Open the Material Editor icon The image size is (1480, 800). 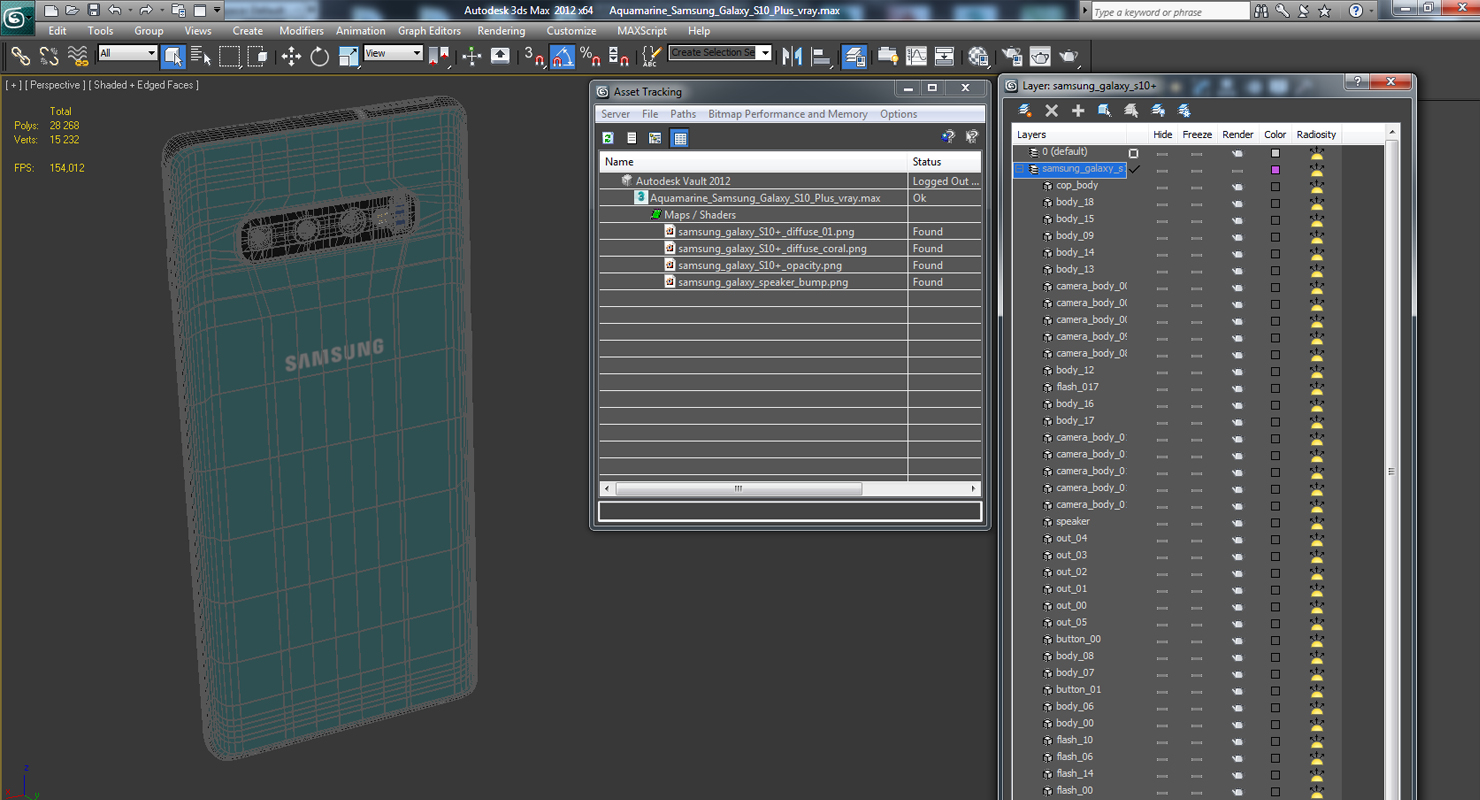(978, 56)
